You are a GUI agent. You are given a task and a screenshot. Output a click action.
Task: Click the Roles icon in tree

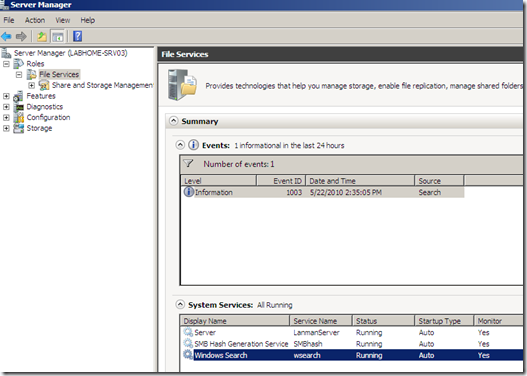tap(18, 64)
